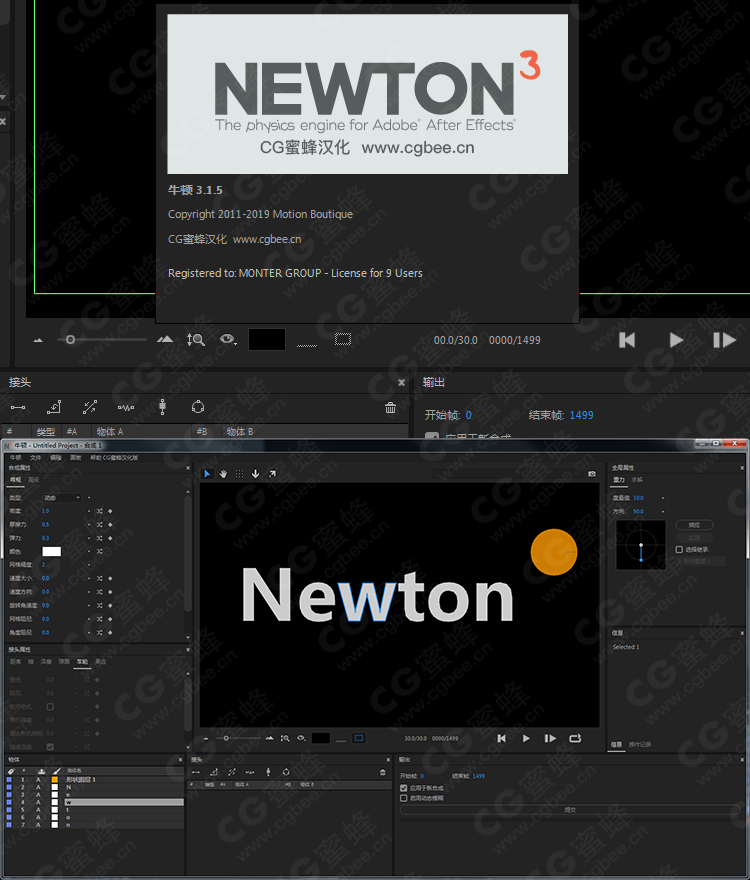The image size is (750, 880).
Task: Close the upper 接头 panel
Action: [401, 382]
